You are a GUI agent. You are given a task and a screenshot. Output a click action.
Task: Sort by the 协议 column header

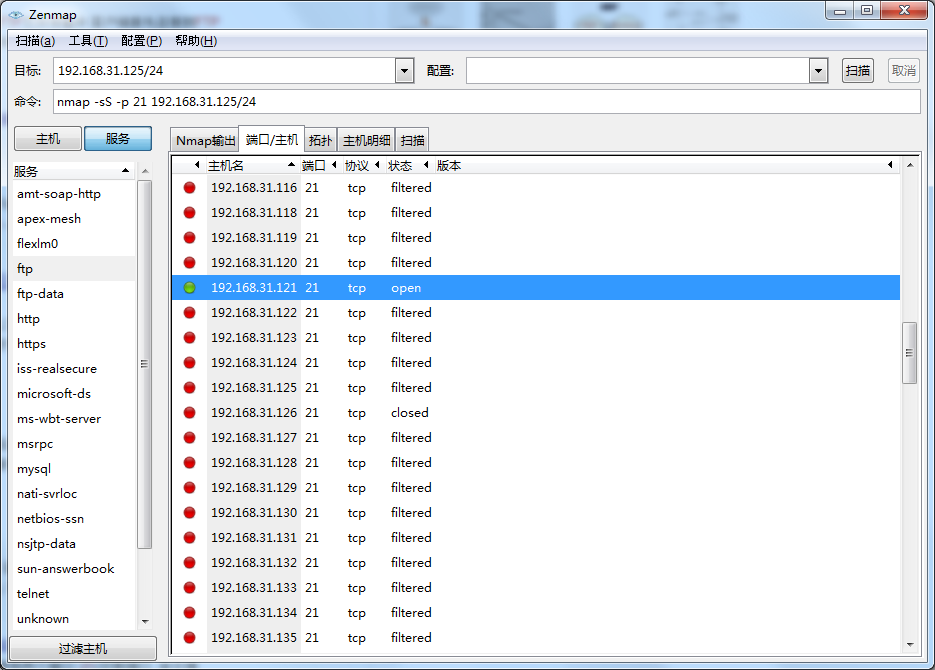tap(362, 165)
